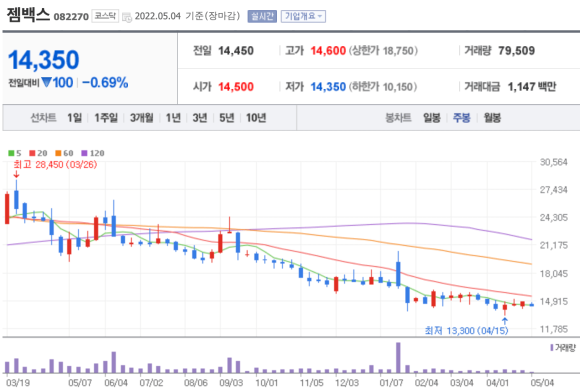Viewport: 580px width, 392px height.
Task: Click the 03/19 date axis label
Action: [x=18, y=382]
